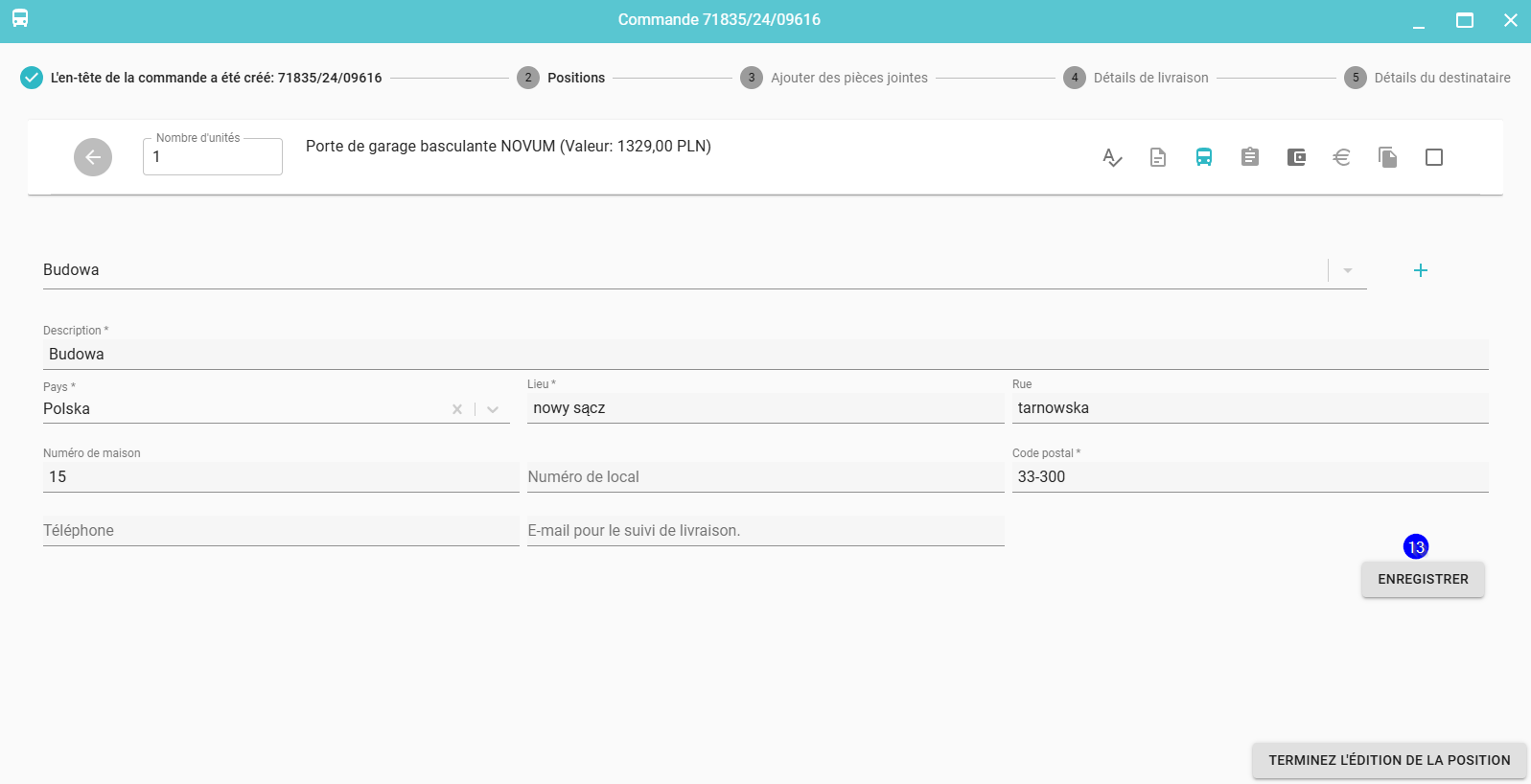Tick the empty checkbox in the position toolbar

[1434, 157]
